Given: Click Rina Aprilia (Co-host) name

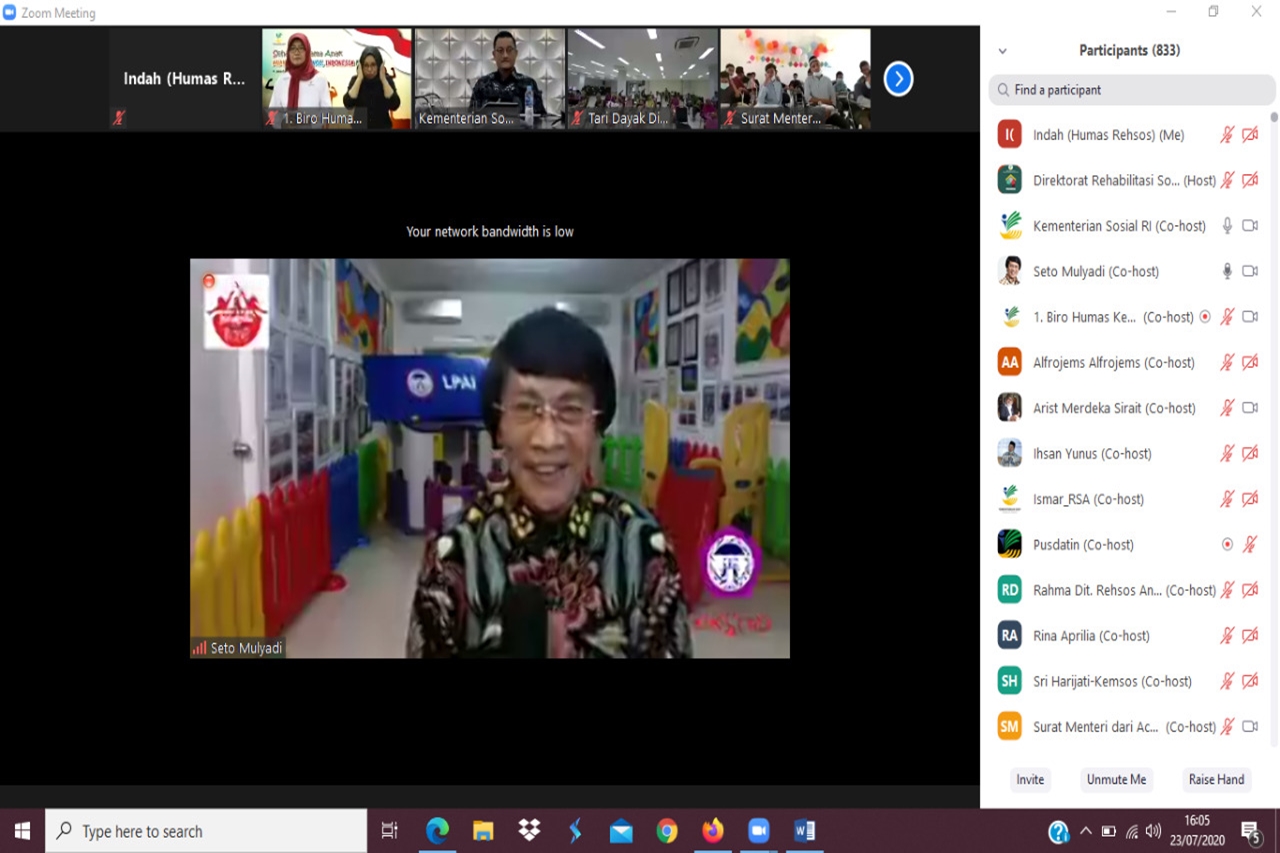Looking at the screenshot, I should [x=1091, y=636].
